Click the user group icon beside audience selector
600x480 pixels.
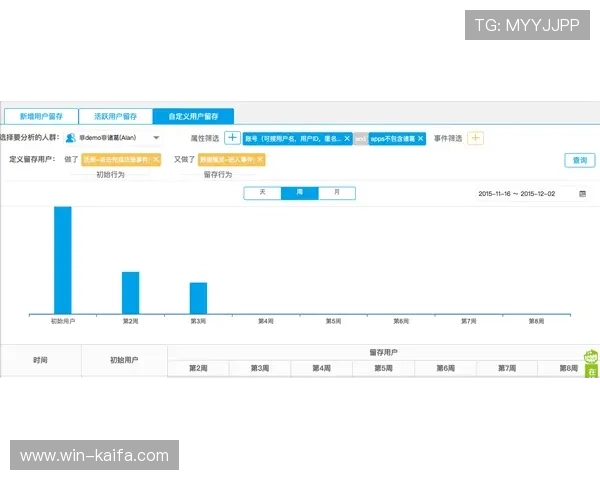click(x=70, y=138)
